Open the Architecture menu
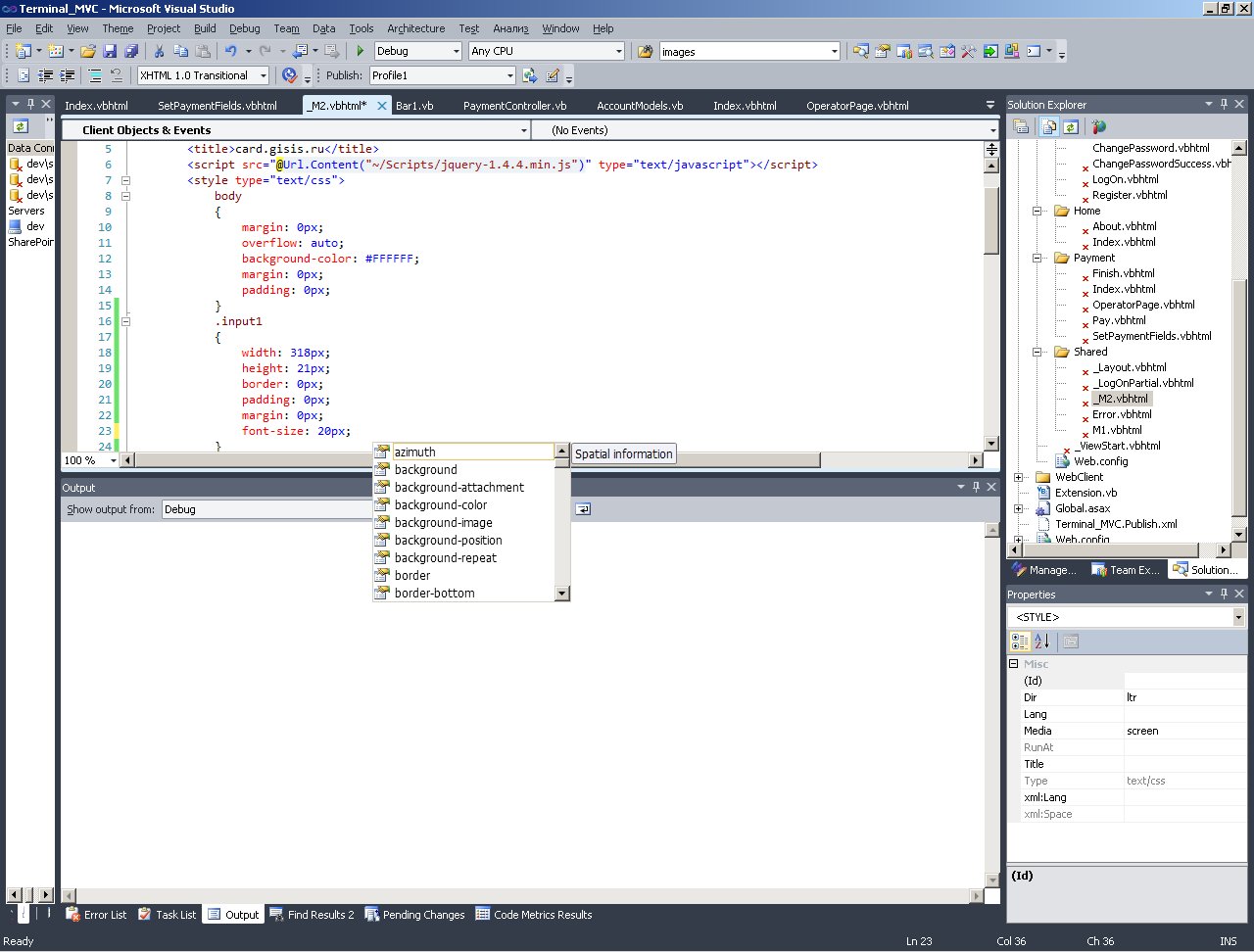 (415, 28)
